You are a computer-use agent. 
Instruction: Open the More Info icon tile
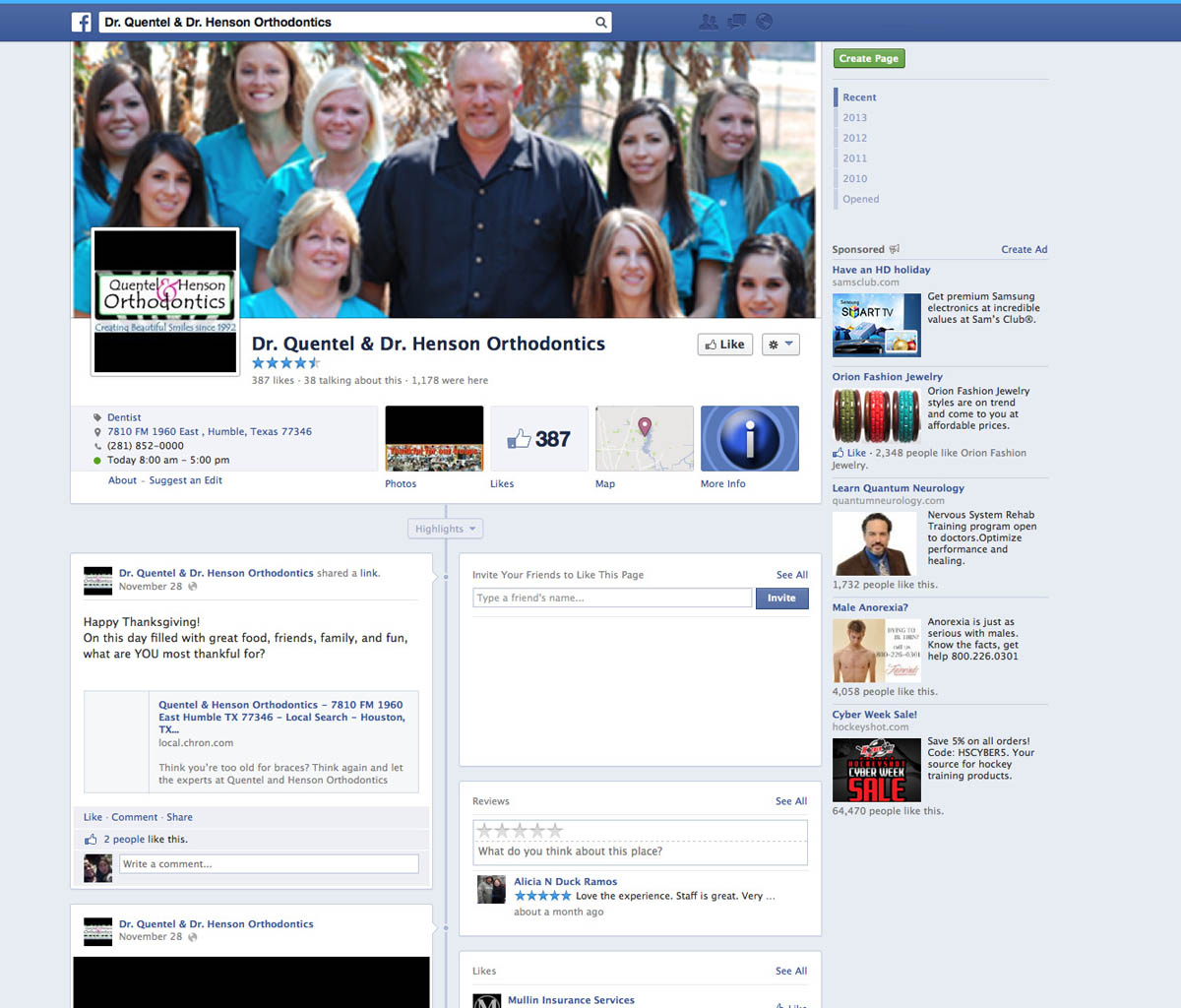[x=749, y=439]
